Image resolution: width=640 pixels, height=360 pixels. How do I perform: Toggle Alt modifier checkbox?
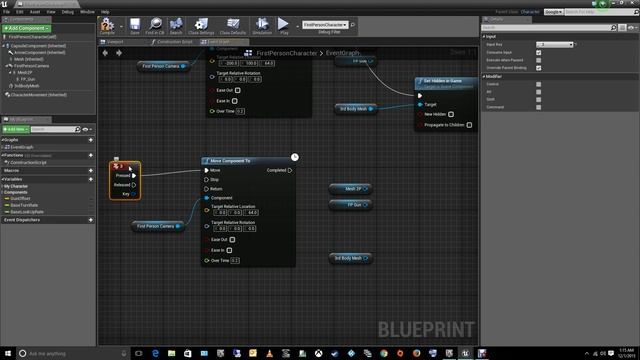pyautogui.click(x=539, y=92)
